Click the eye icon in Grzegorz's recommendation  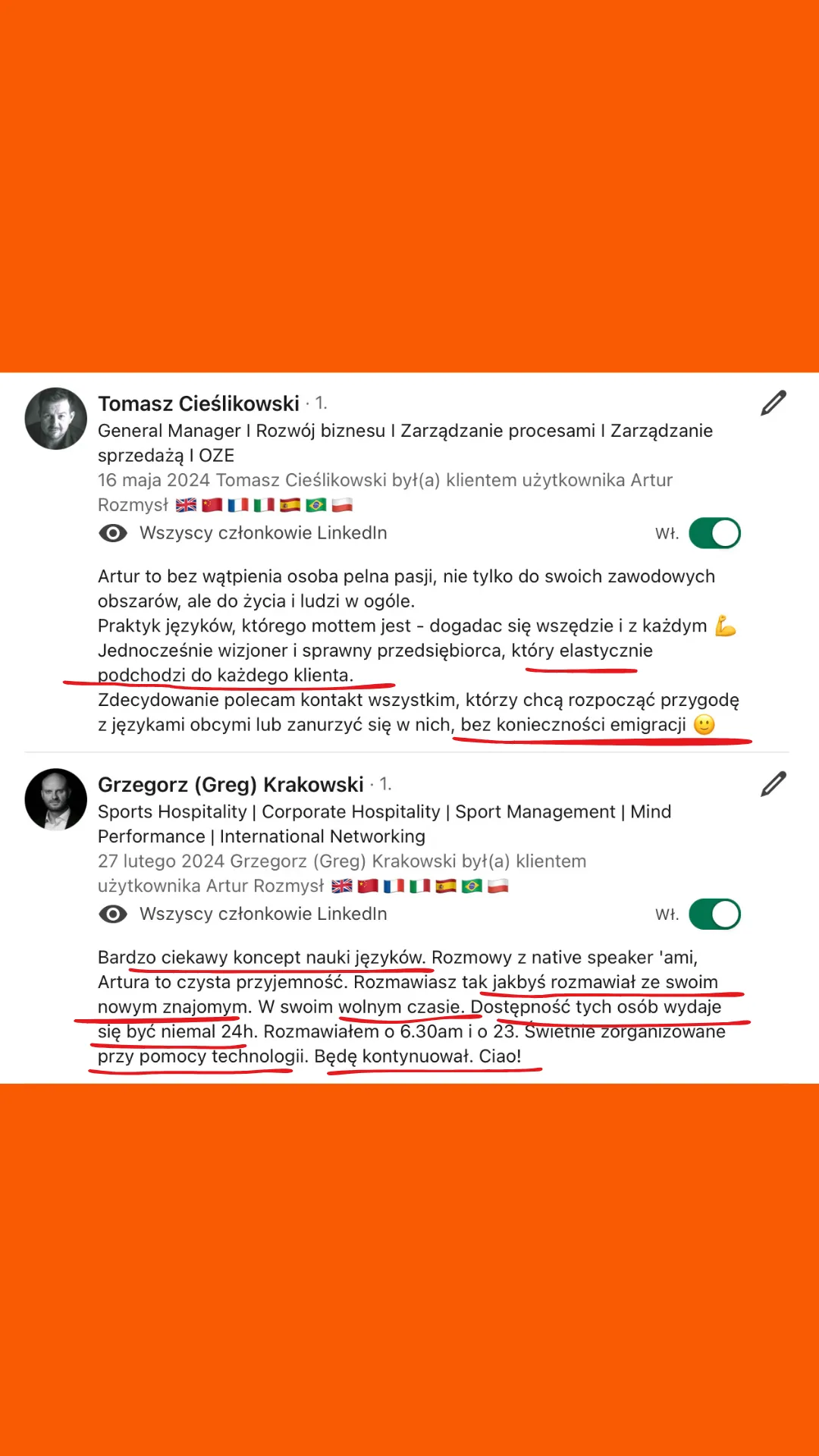[113, 914]
